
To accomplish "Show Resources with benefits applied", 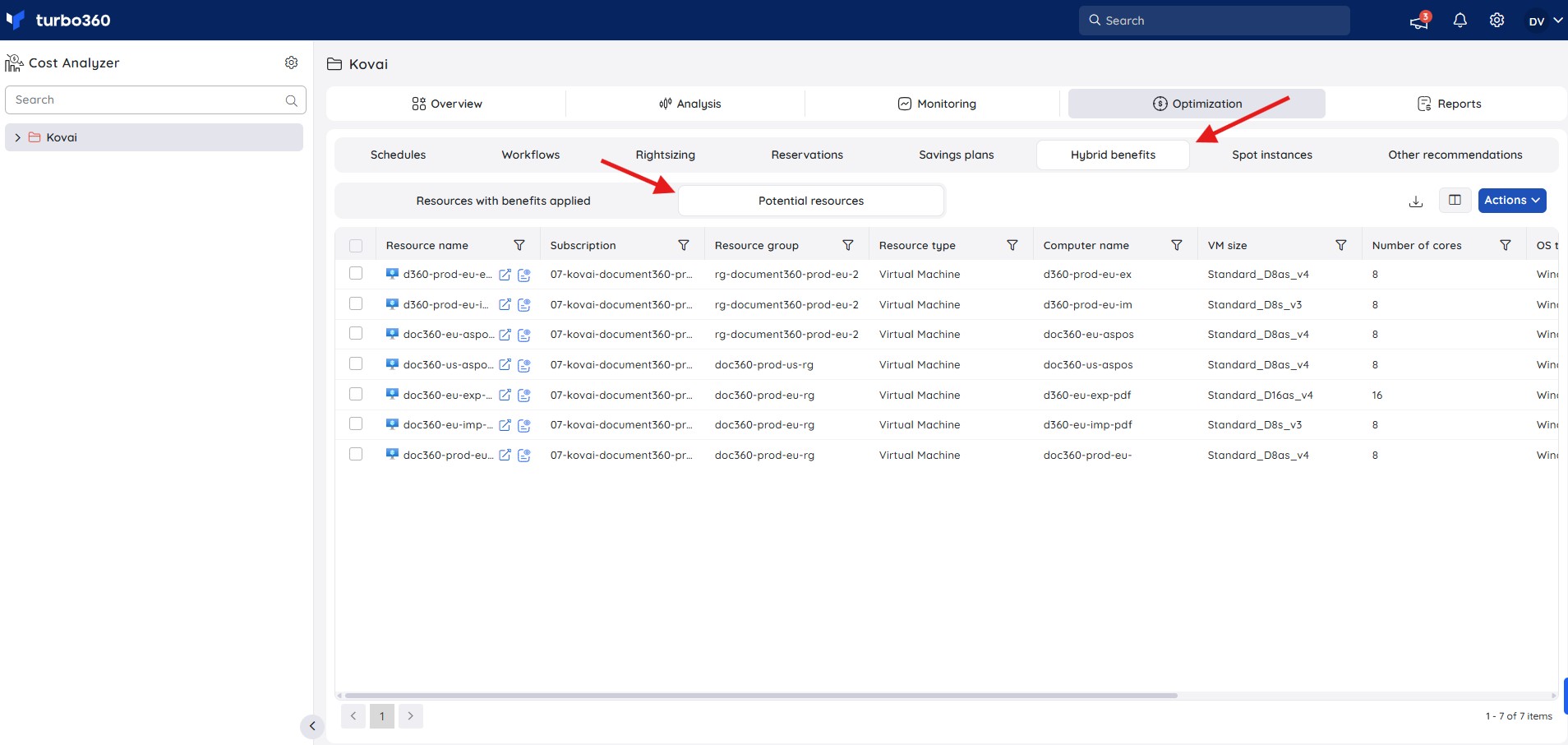I will [504, 201].
